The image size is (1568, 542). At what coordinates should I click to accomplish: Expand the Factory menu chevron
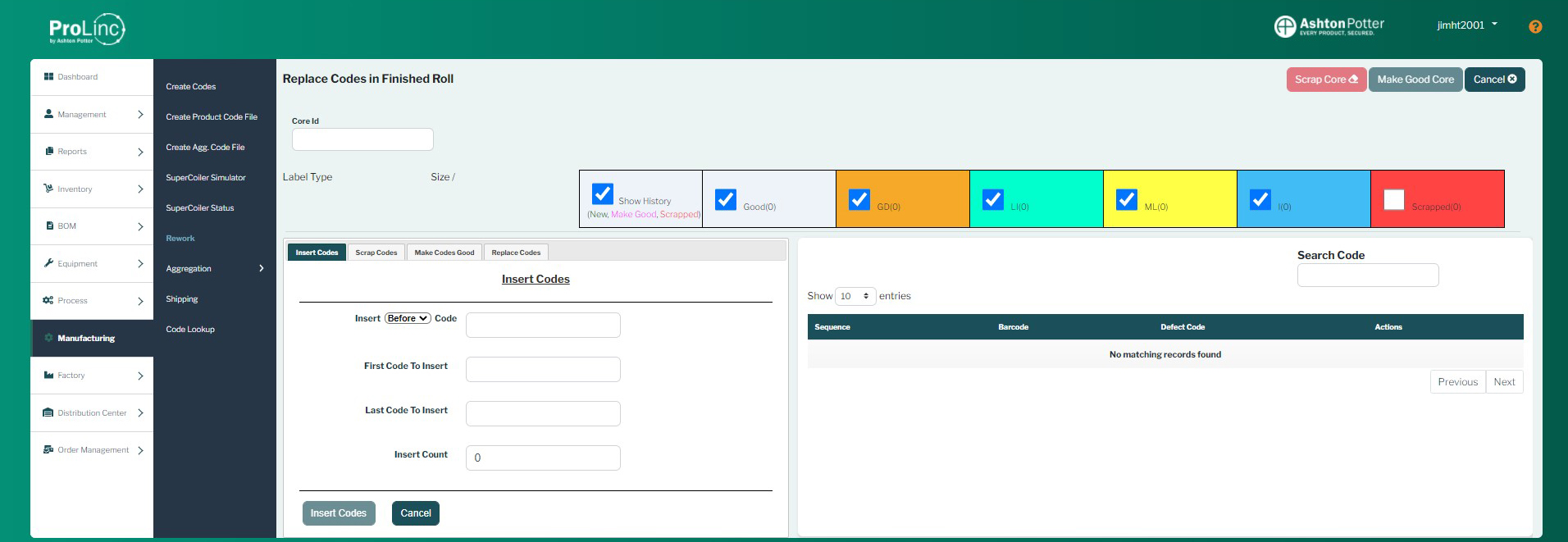coord(140,376)
